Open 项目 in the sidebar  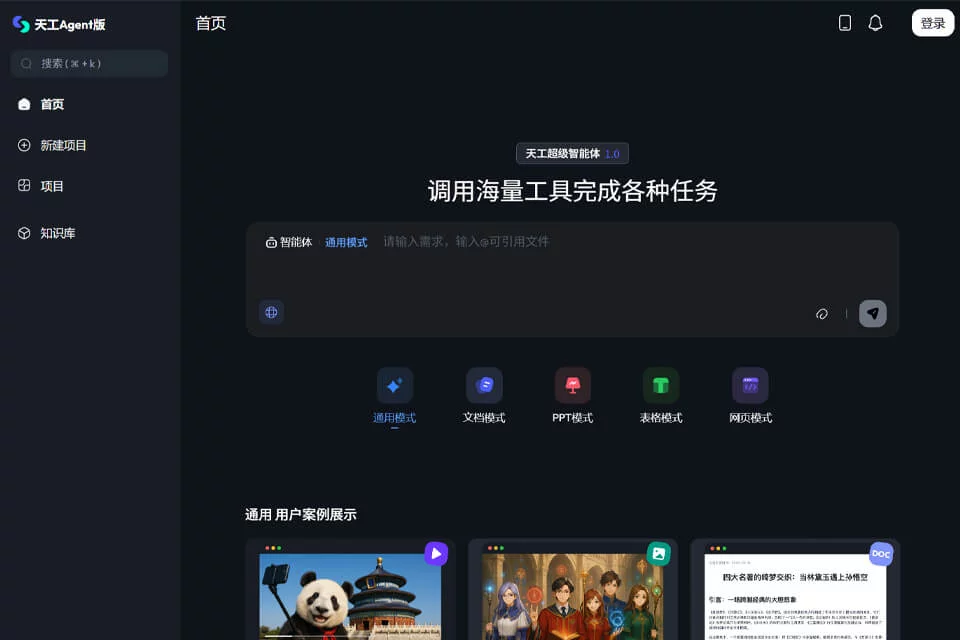(40, 186)
